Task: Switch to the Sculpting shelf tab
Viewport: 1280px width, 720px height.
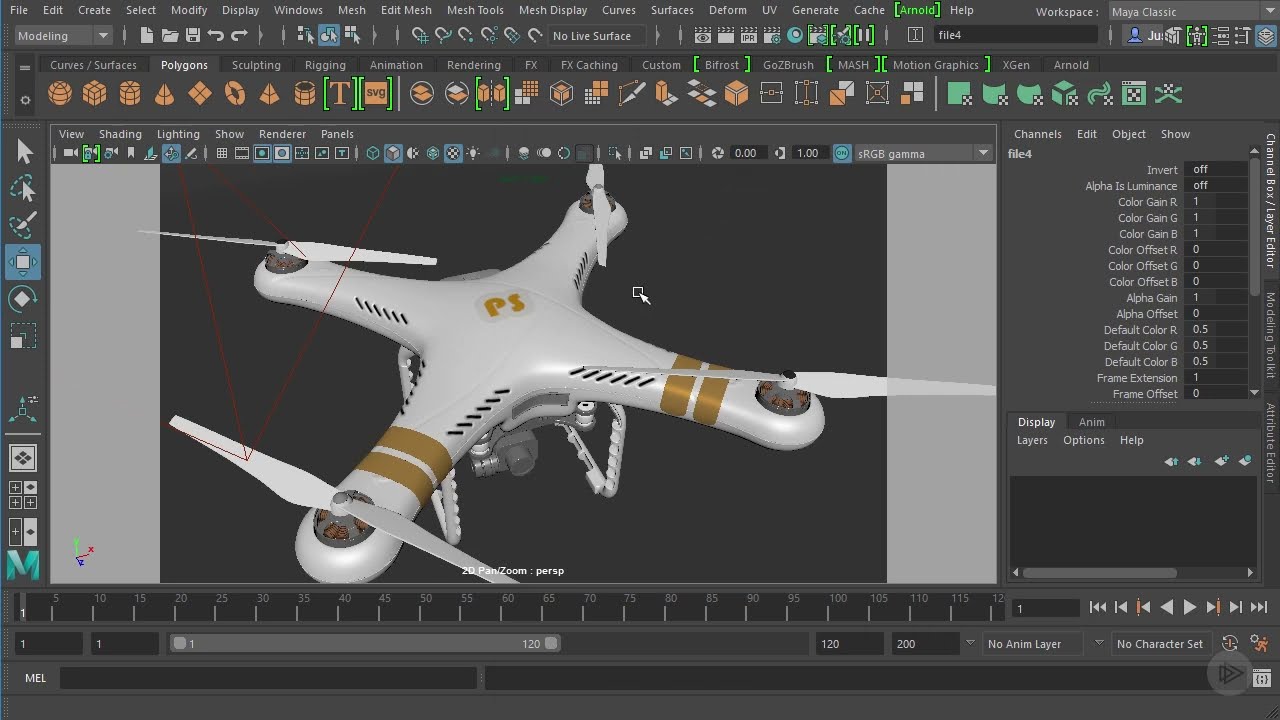Action: point(256,65)
